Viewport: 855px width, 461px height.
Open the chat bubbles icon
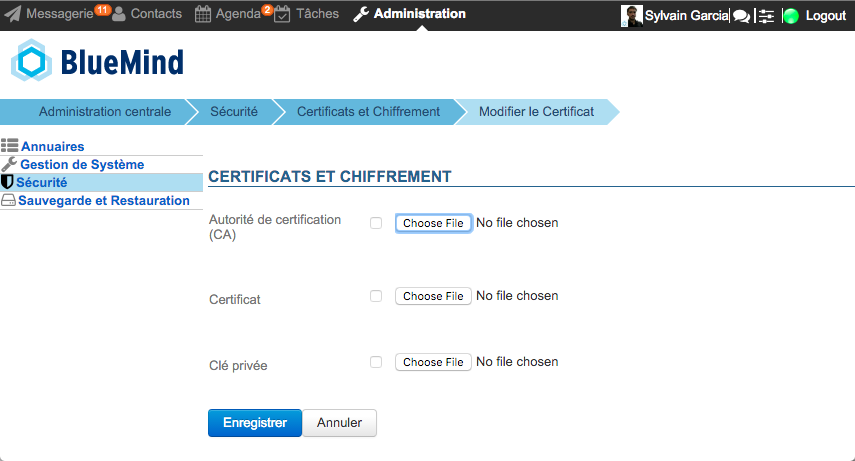click(741, 16)
